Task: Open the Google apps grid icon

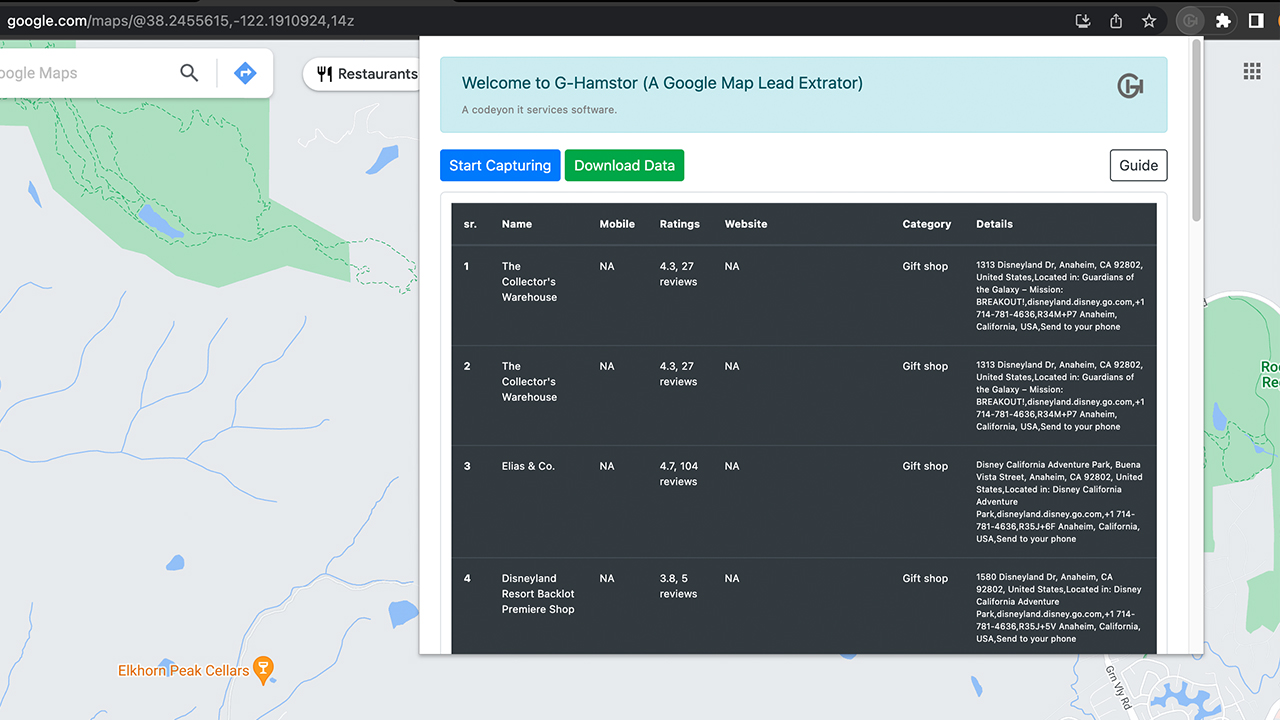Action: [1252, 71]
